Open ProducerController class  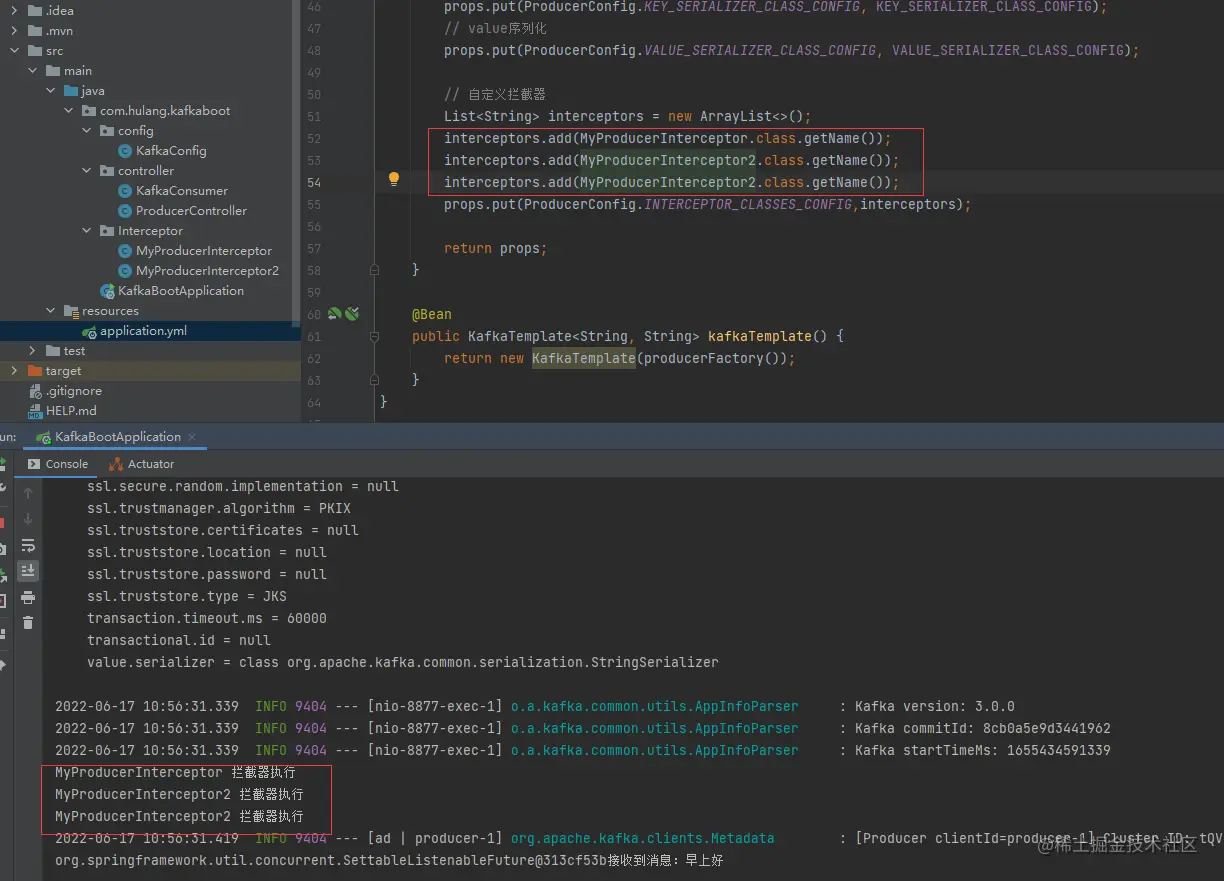(191, 211)
